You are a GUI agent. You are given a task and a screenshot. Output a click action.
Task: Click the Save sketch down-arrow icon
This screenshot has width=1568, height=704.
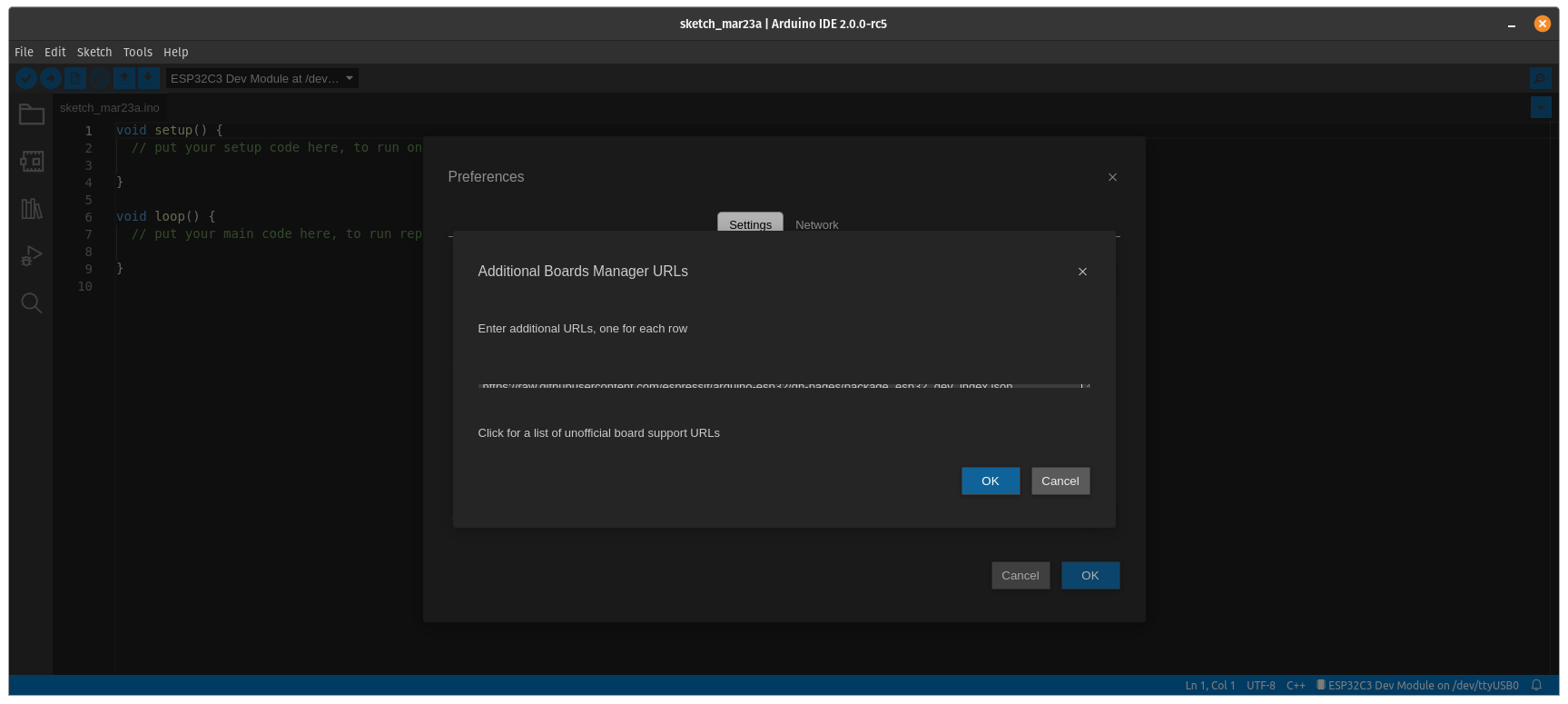coord(149,78)
